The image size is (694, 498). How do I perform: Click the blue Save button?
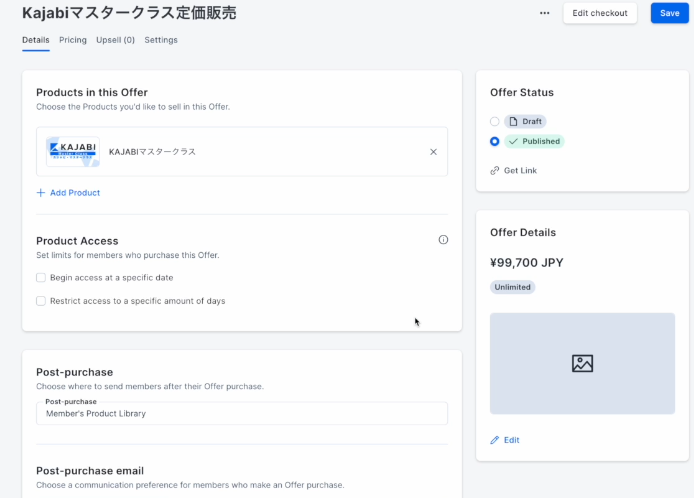coord(670,13)
